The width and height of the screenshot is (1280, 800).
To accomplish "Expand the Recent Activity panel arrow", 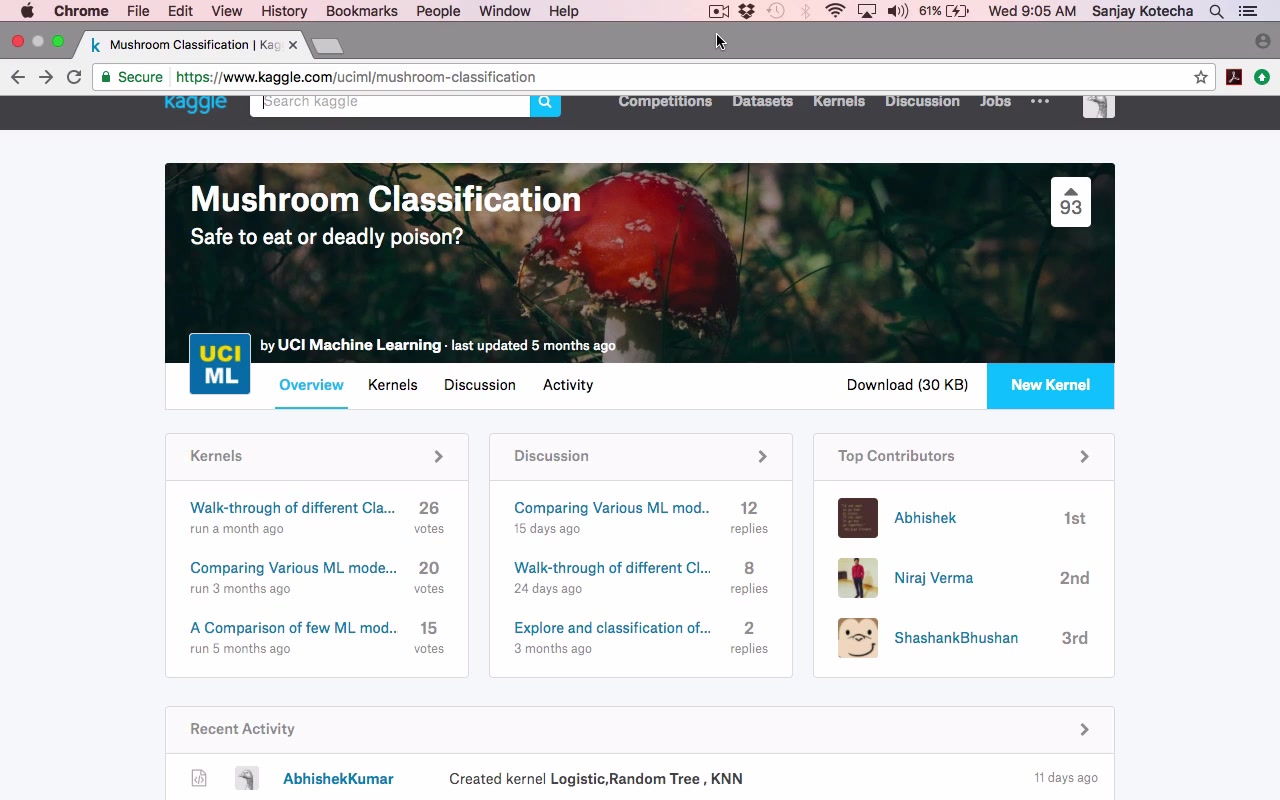I will coord(1084,729).
